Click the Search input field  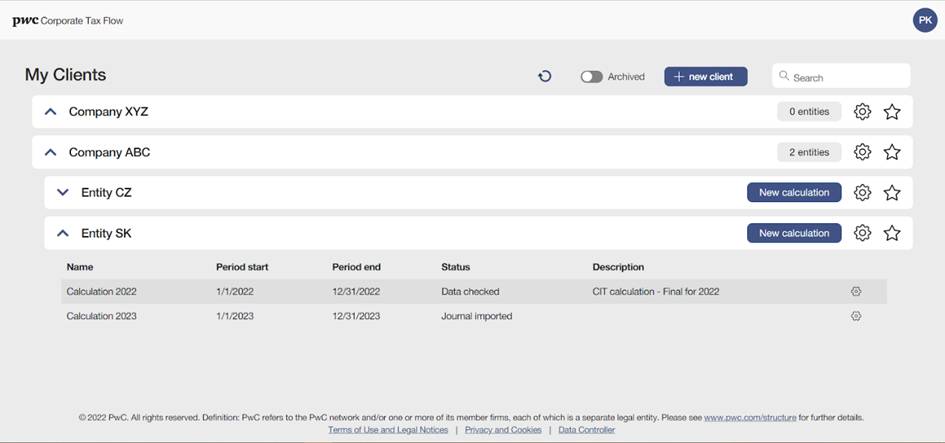point(846,77)
